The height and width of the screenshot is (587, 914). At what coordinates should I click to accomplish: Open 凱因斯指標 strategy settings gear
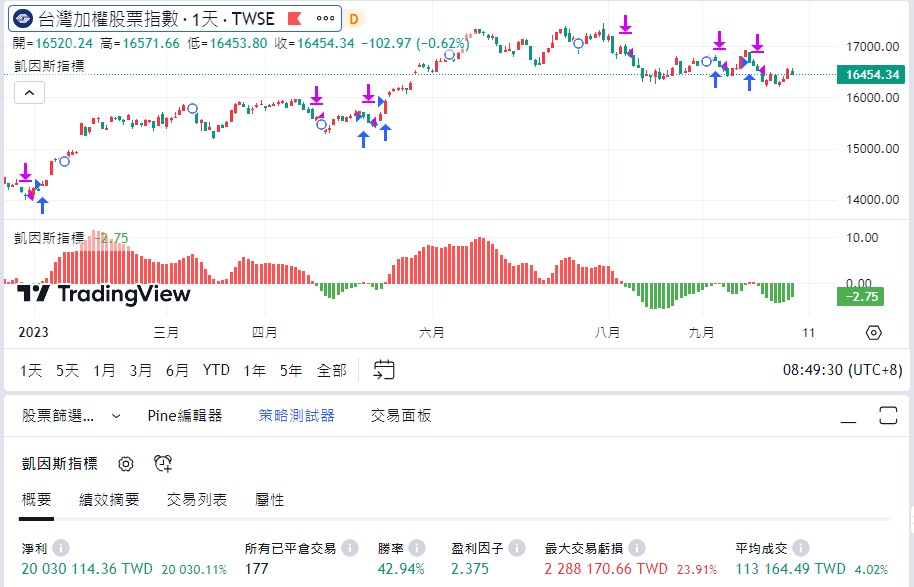[x=126, y=463]
